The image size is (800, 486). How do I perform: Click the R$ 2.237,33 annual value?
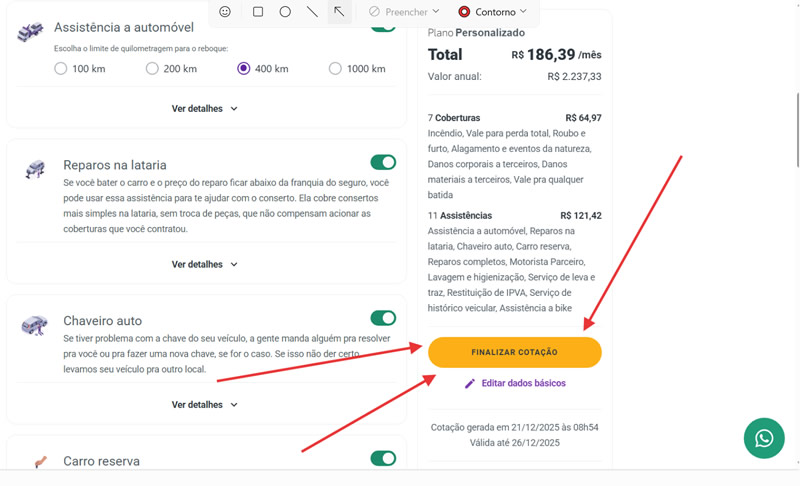pos(574,76)
